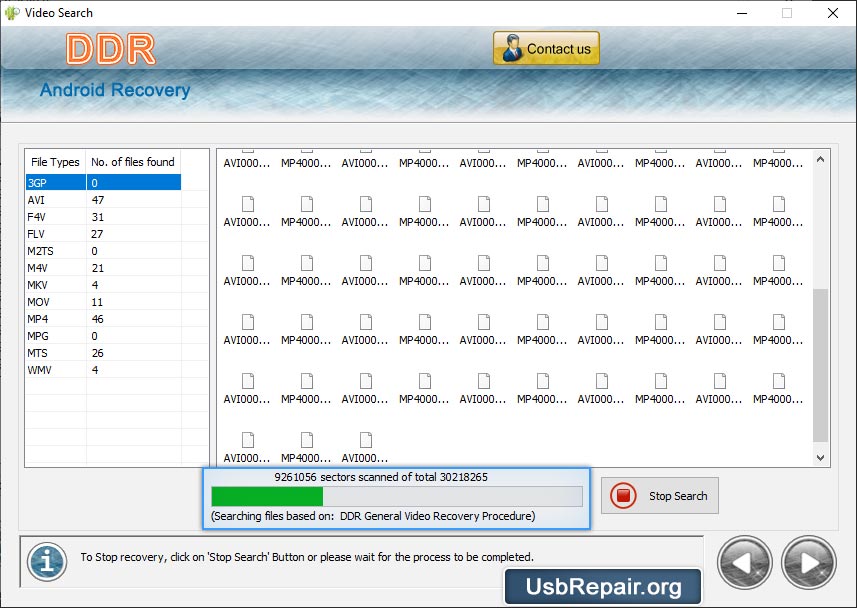The image size is (857, 608).
Task: Click the blue information icon
Action: (47, 562)
